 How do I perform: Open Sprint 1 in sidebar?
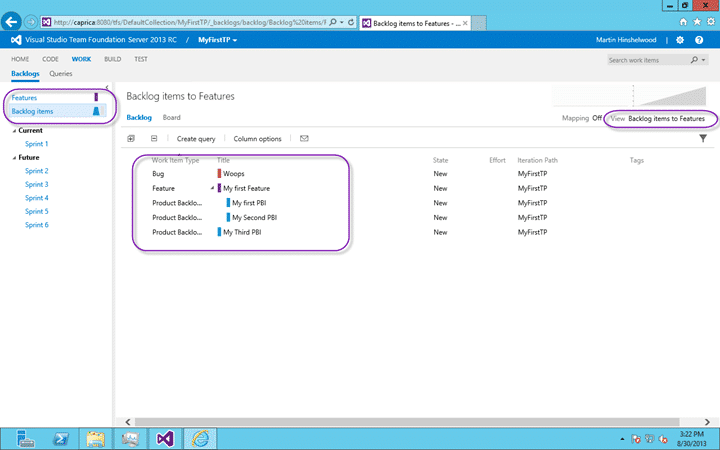[x=37, y=144]
